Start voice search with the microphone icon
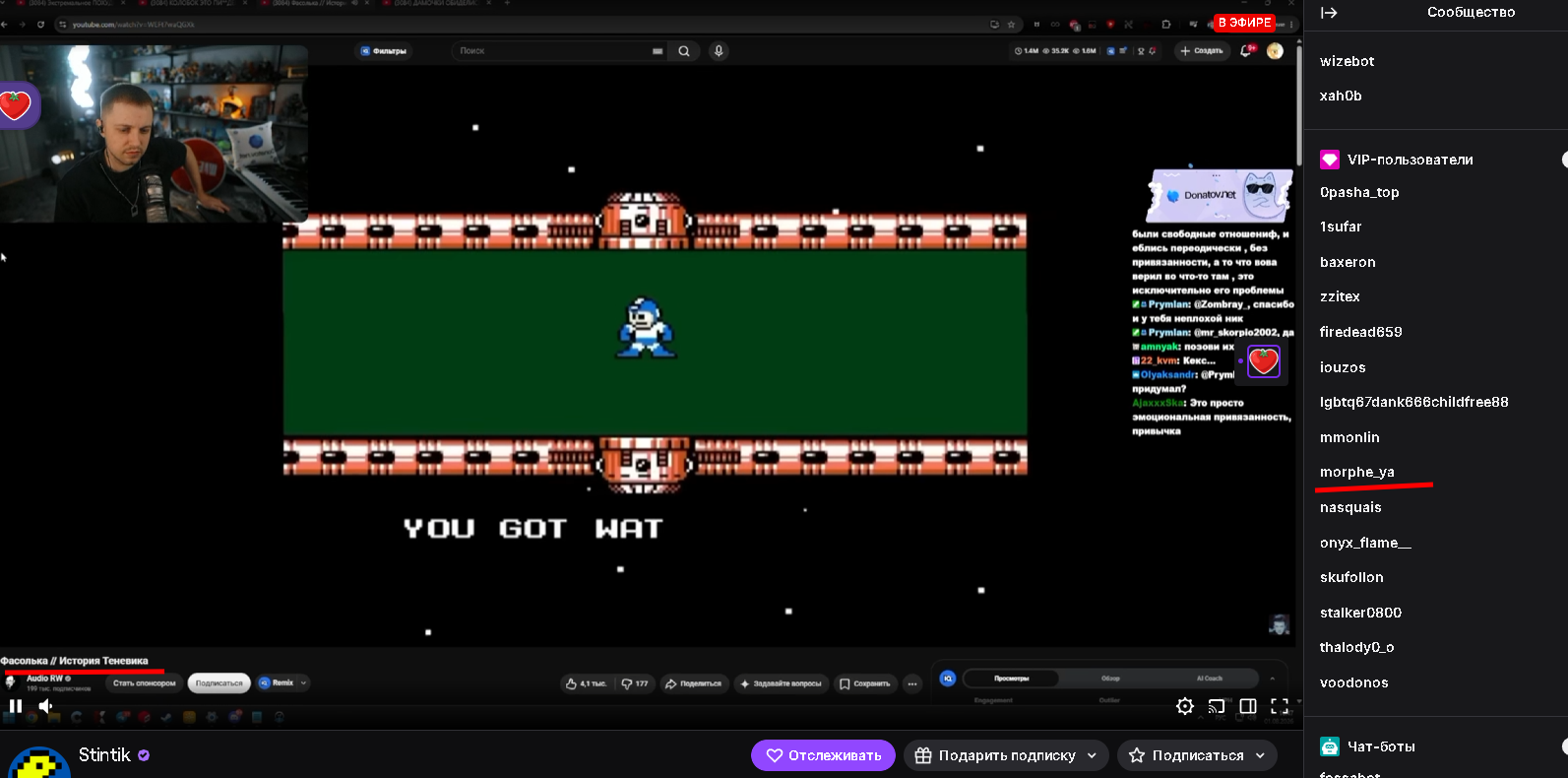The image size is (1568, 778). 720,51
